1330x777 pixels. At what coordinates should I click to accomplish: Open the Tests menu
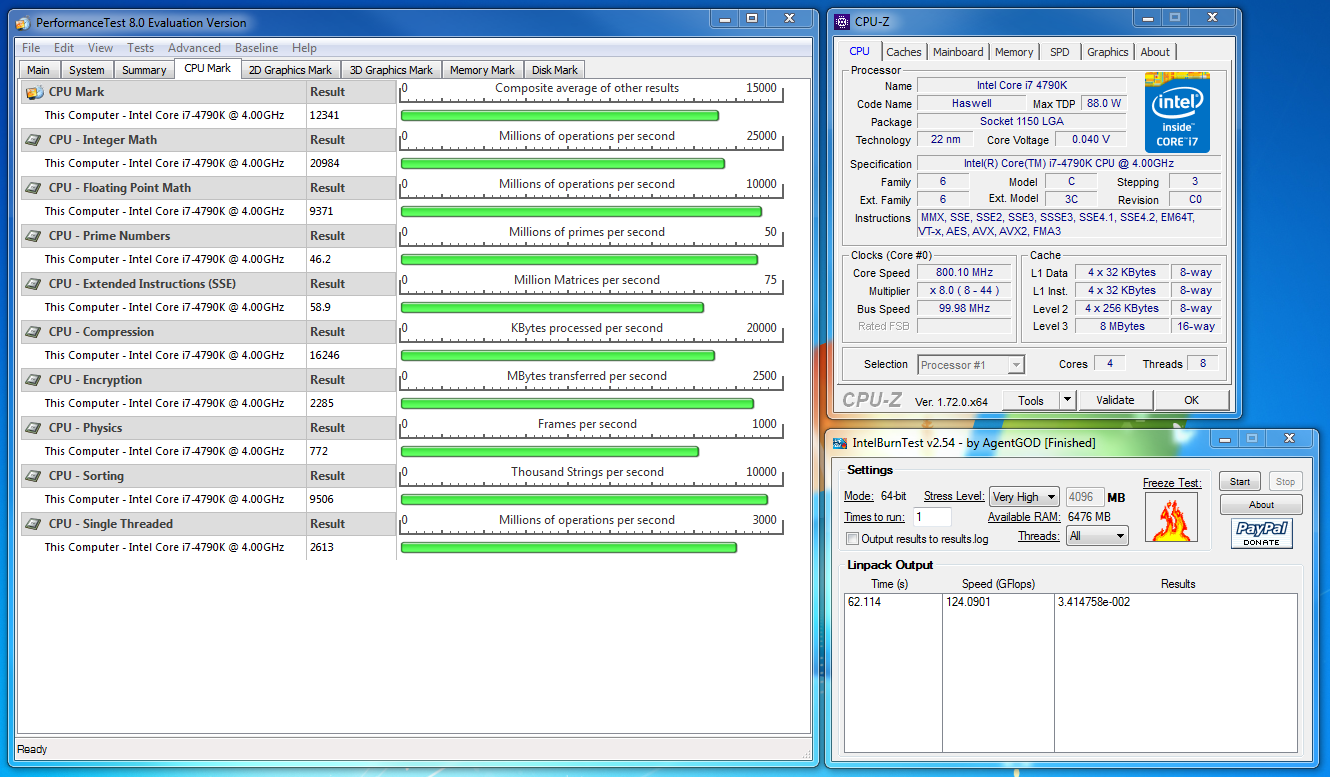point(141,48)
